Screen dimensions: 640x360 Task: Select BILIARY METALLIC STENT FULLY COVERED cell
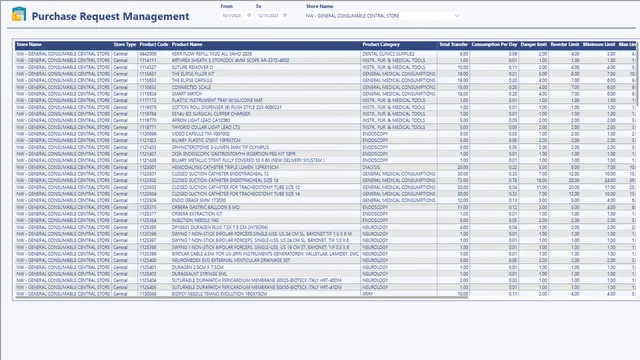pos(248,160)
